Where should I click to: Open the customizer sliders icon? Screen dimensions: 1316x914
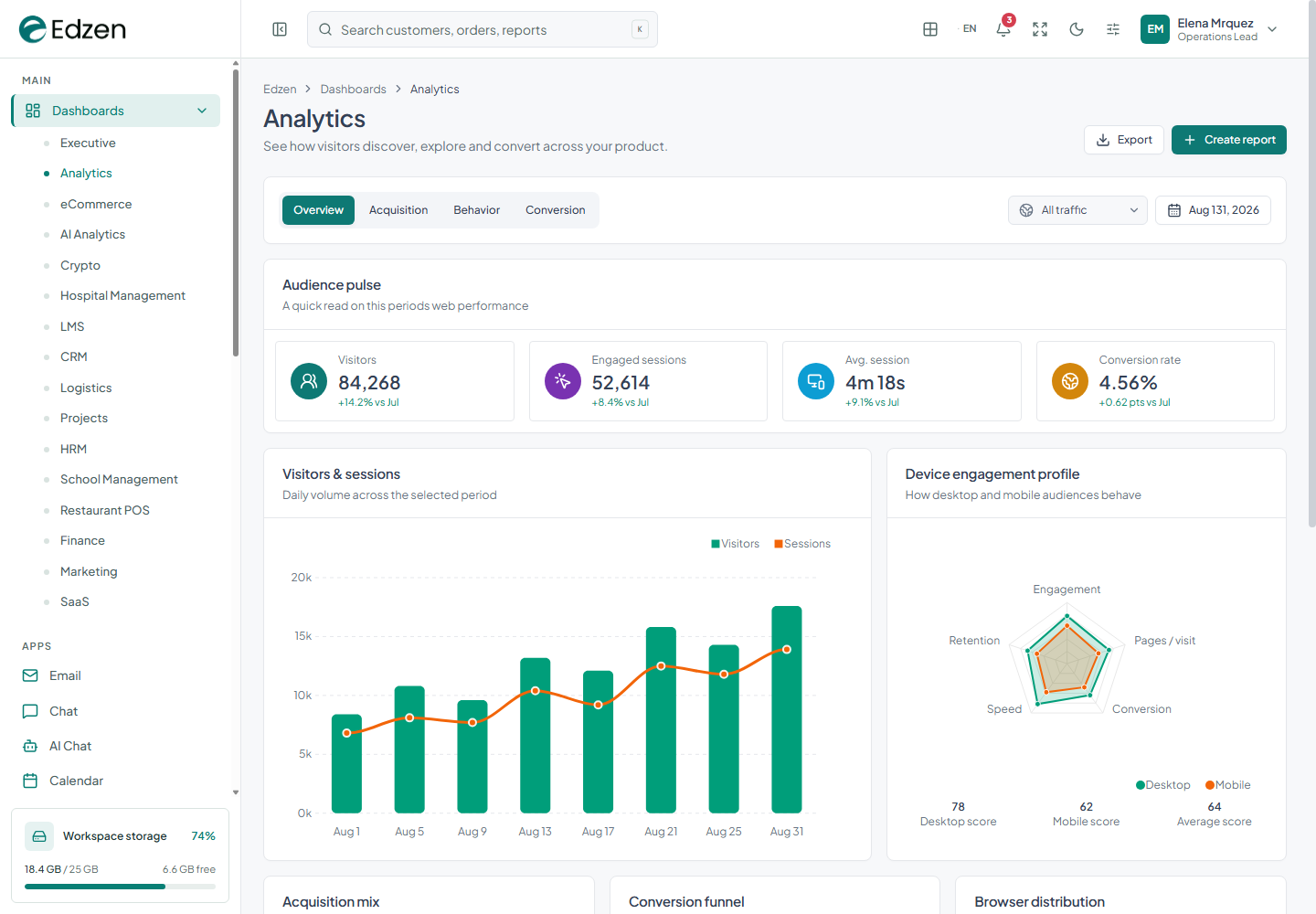pos(1113,29)
